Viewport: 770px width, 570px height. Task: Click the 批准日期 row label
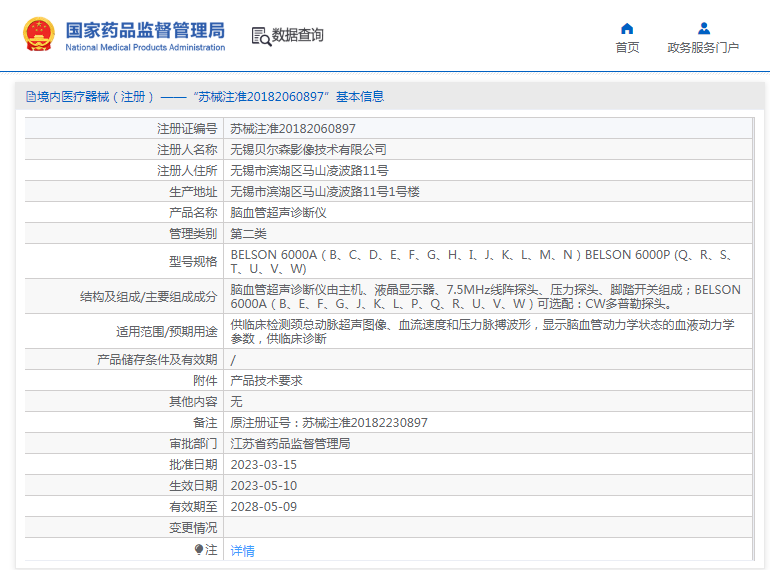click(193, 465)
